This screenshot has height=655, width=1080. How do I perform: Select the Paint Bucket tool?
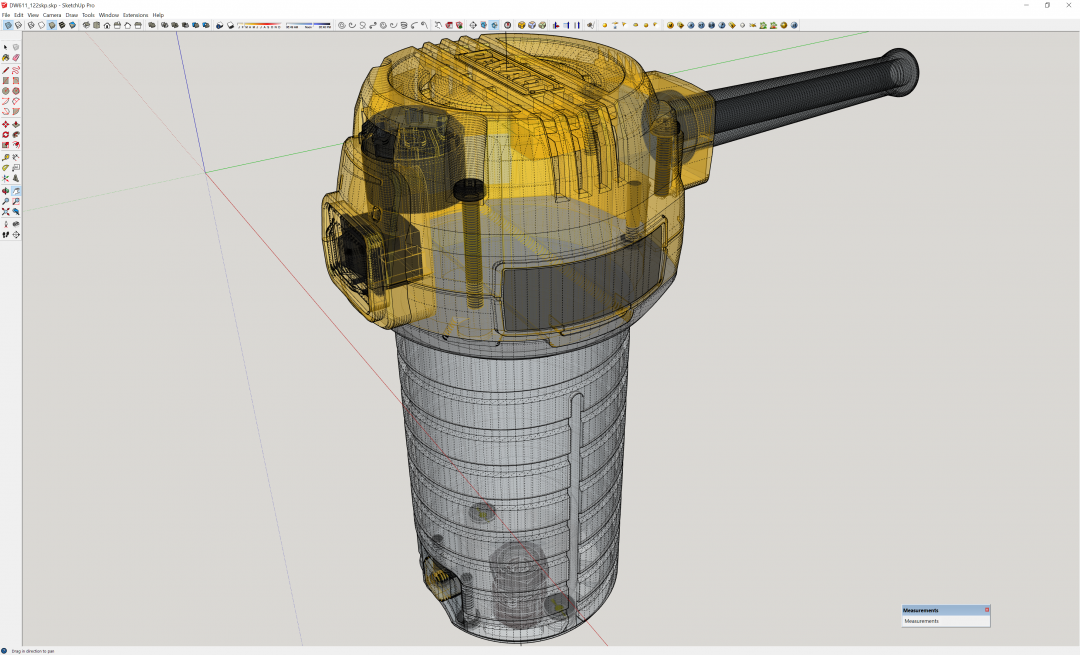6,58
